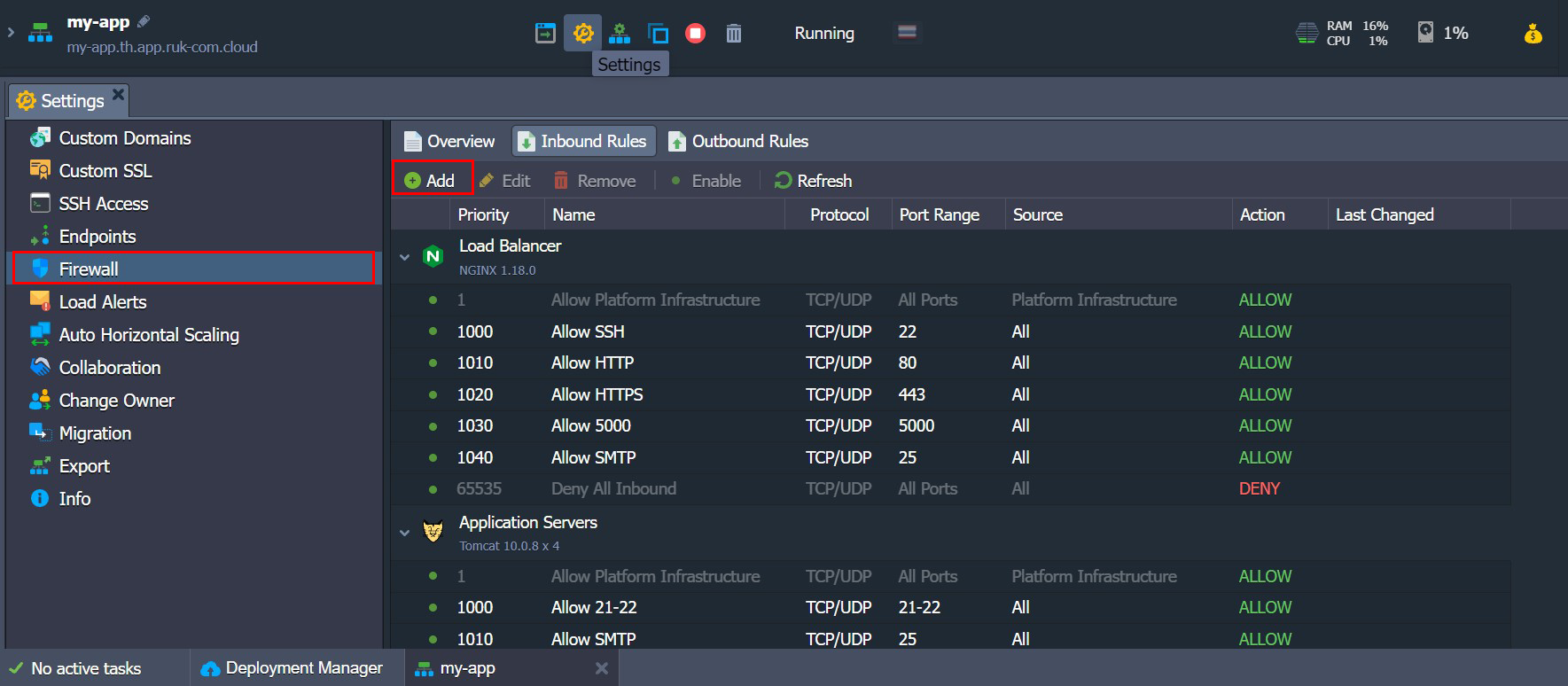
Task: Click DENY action of Deny All Inbound
Action: (1259, 488)
